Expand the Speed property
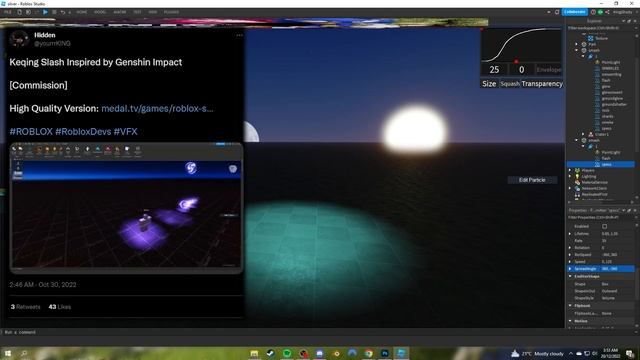 point(570,262)
